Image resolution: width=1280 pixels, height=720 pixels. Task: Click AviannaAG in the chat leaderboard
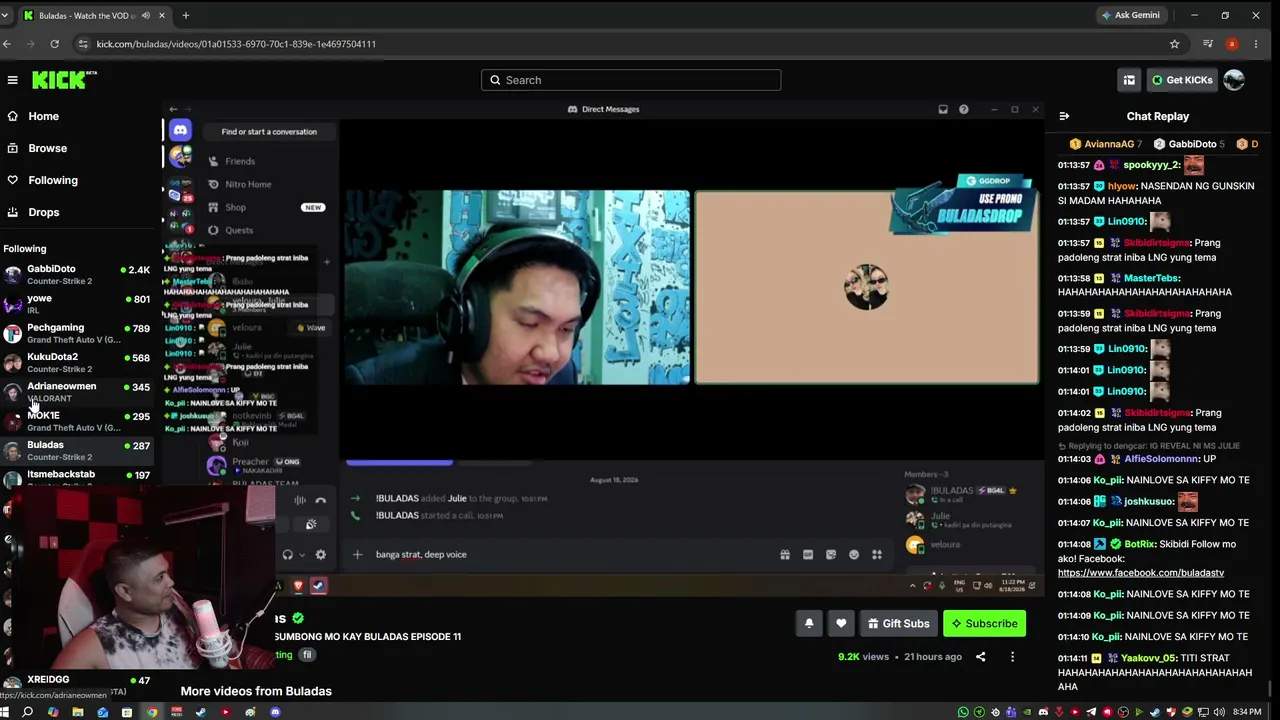(1109, 144)
